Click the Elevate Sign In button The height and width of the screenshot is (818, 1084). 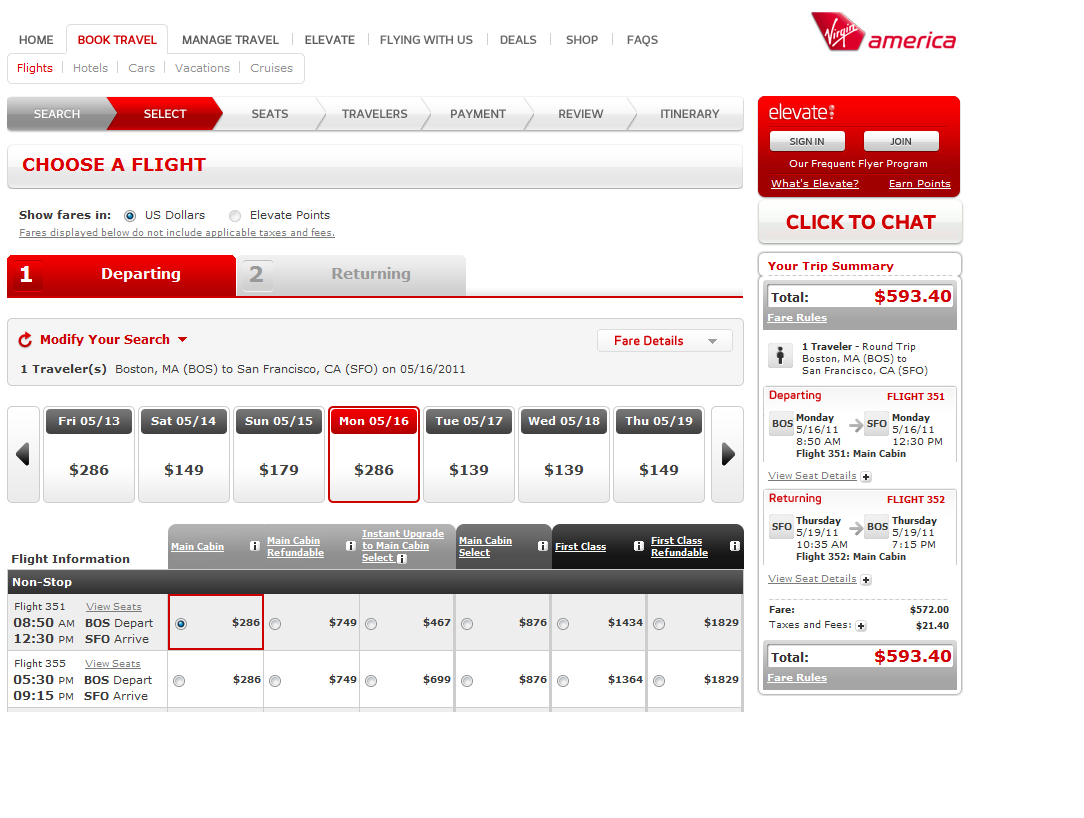click(x=807, y=141)
